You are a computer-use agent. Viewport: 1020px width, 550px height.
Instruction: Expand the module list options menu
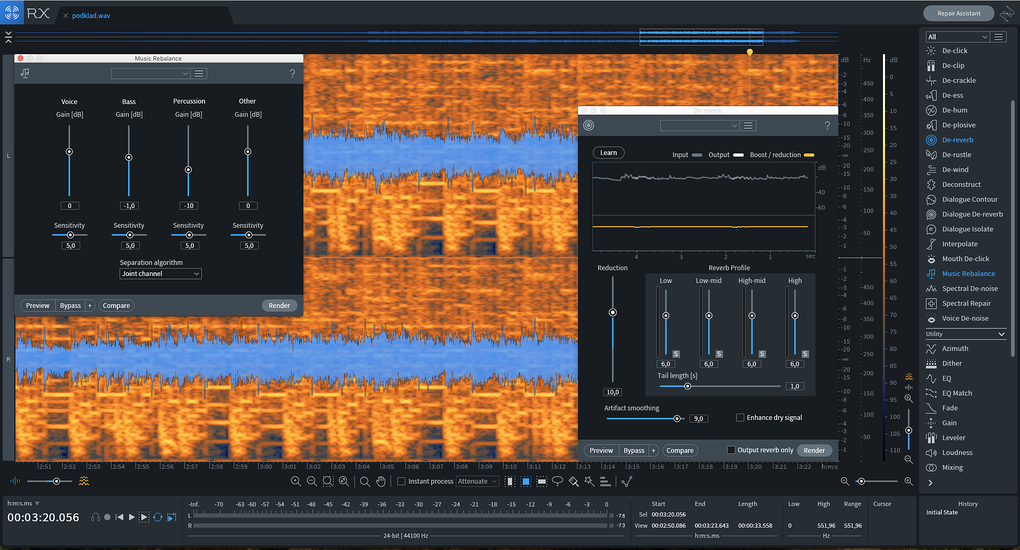(x=999, y=37)
